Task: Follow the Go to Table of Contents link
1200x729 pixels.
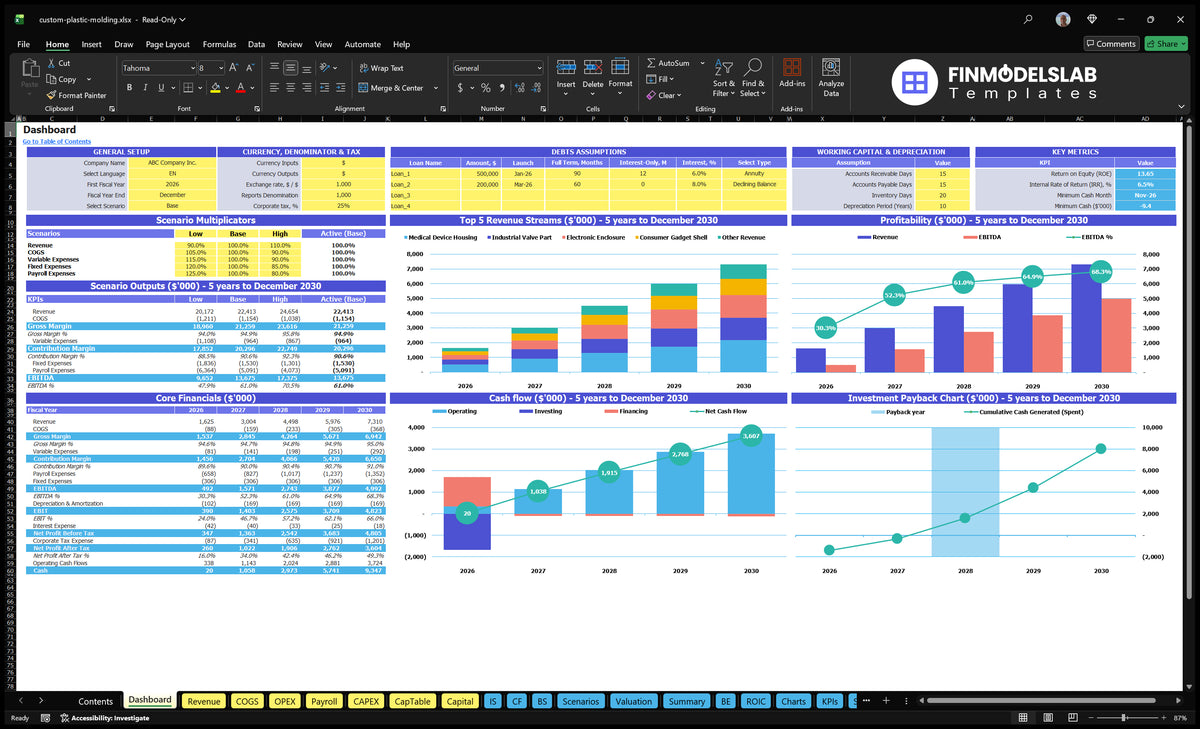Action: (x=57, y=142)
